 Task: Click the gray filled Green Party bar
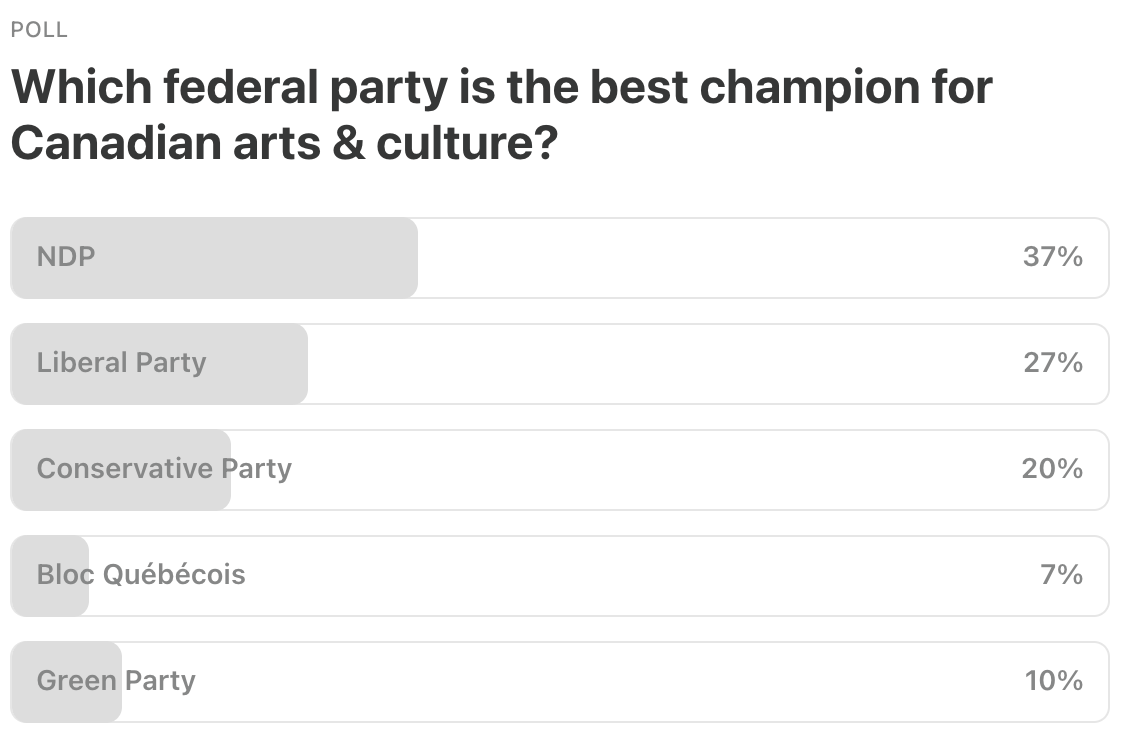click(66, 682)
